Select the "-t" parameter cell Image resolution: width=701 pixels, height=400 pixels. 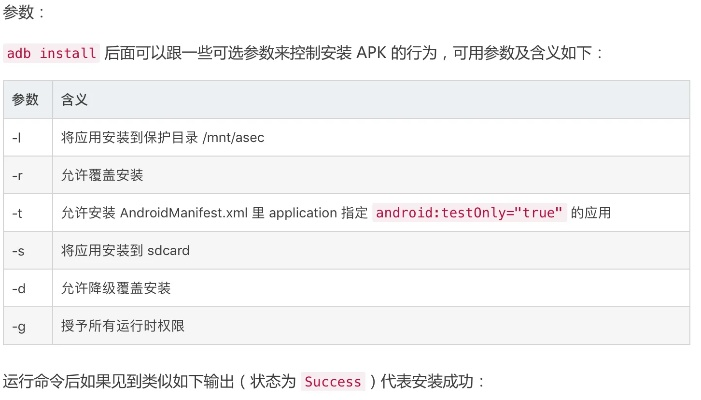[18, 213]
